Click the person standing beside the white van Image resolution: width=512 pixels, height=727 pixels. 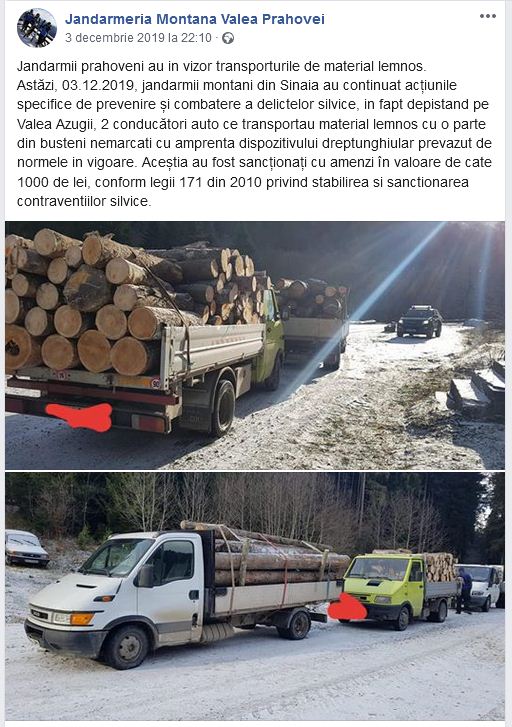(x=465, y=591)
